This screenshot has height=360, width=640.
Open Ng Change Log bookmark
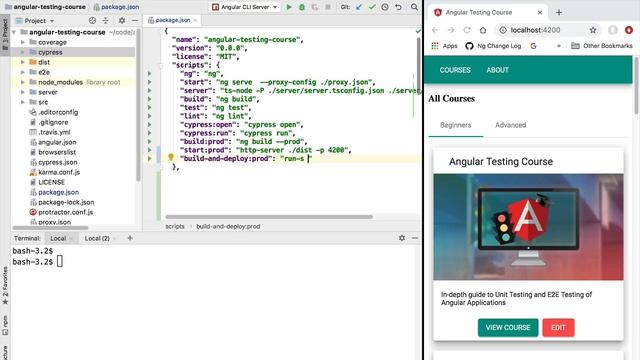tap(493, 46)
